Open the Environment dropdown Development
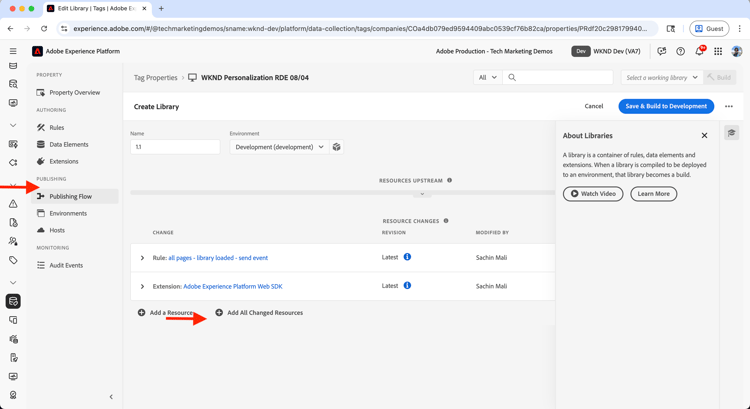The width and height of the screenshot is (750, 409). 279,147
